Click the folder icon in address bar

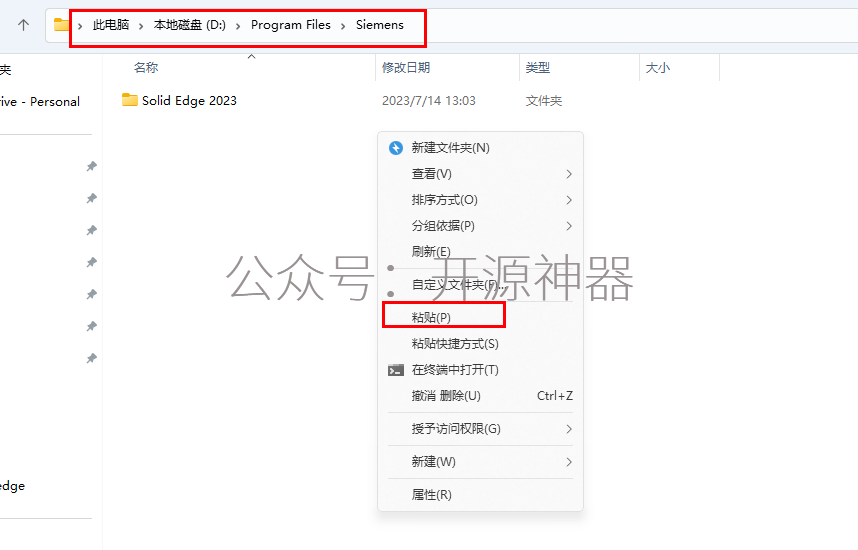pyautogui.click(x=62, y=25)
